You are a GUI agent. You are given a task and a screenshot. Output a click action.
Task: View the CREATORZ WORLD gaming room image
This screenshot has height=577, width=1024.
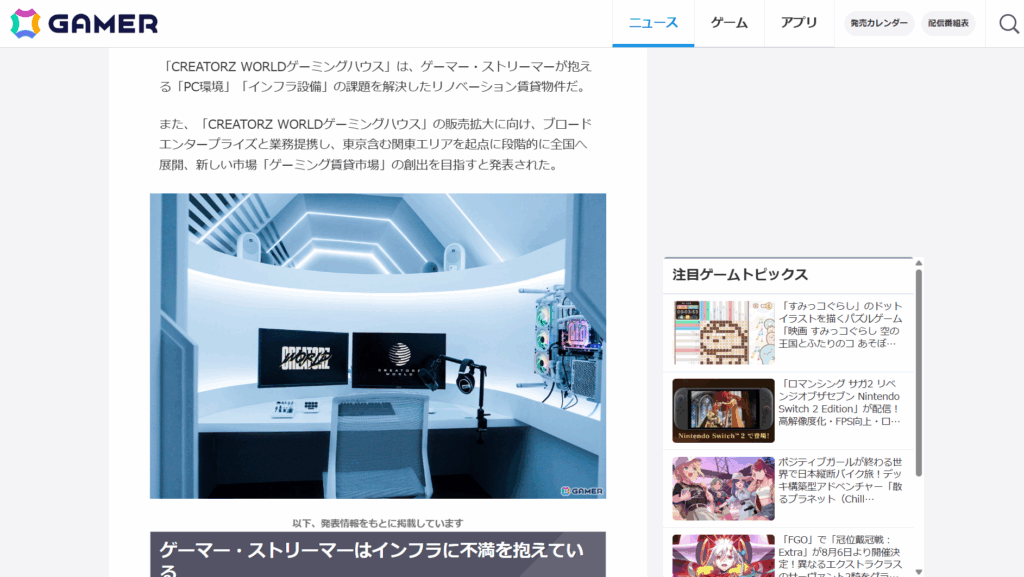point(378,346)
